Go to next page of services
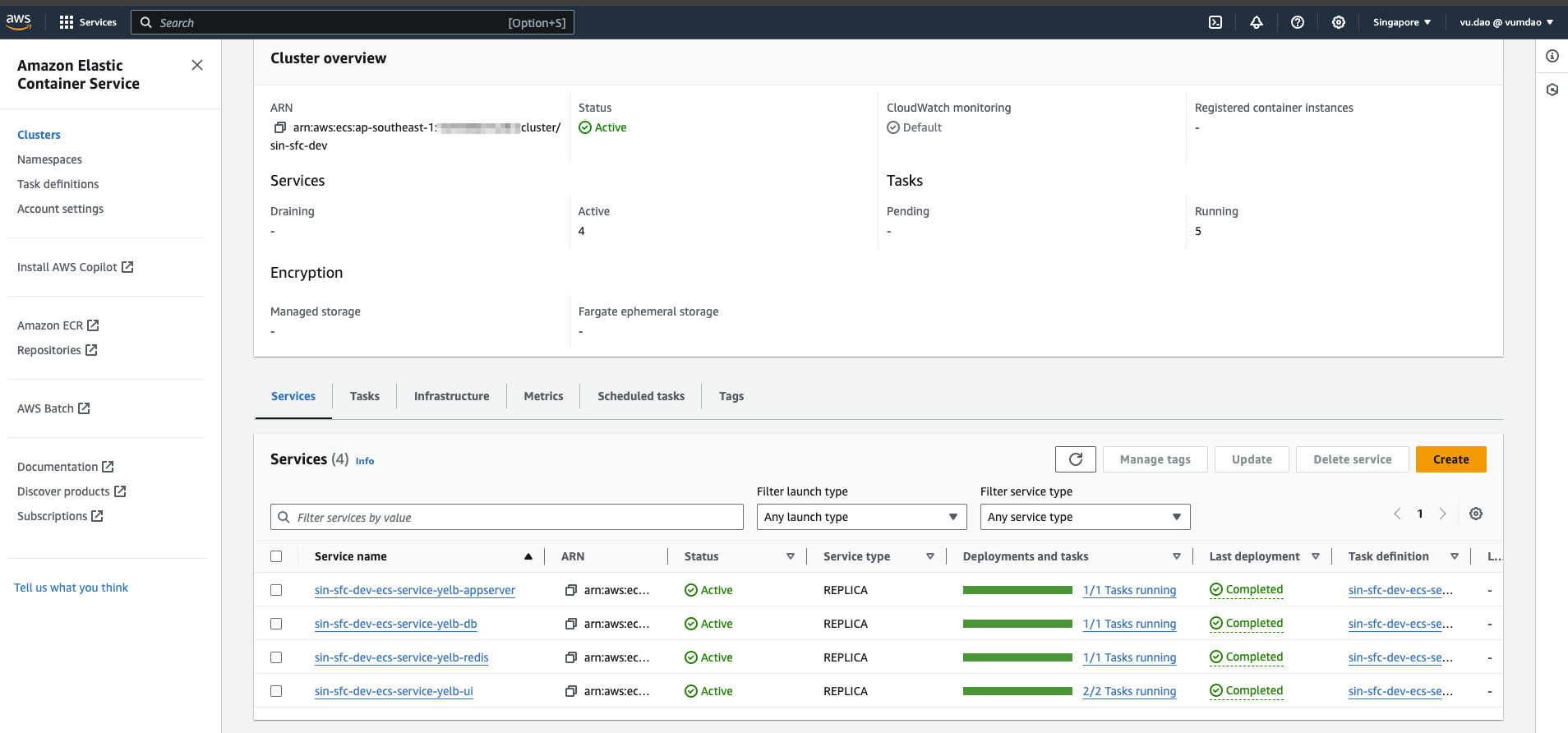 point(1442,514)
